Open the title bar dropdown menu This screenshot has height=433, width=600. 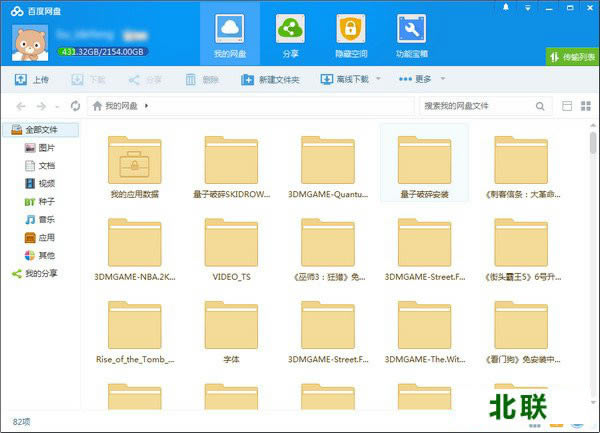pyautogui.click(x=528, y=8)
